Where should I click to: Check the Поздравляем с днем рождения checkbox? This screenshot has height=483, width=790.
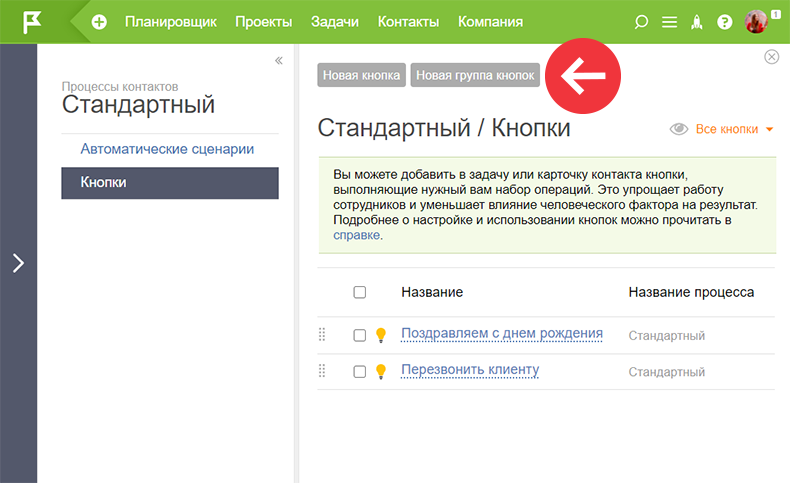pyautogui.click(x=360, y=335)
